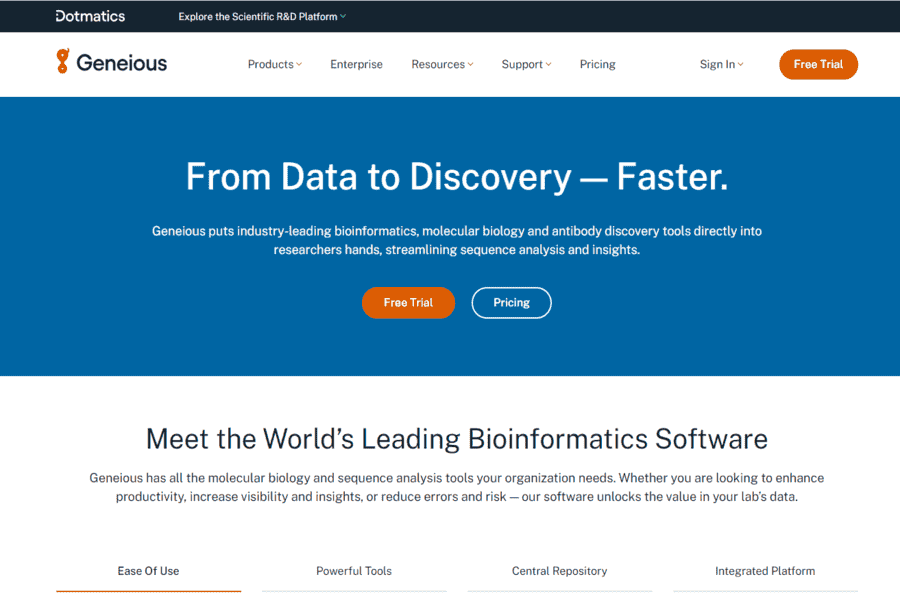Click the 'Geneious puts industry-leading bioinformatics' paragraph

[x=457, y=240]
